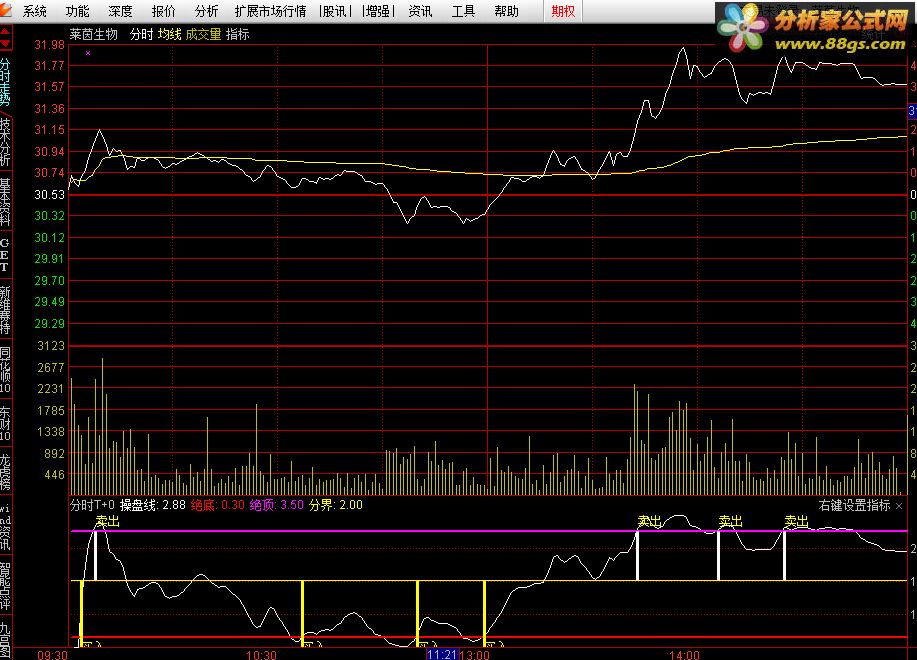Click the 31.15 price axis label
This screenshot has width=917, height=660.
50,130
